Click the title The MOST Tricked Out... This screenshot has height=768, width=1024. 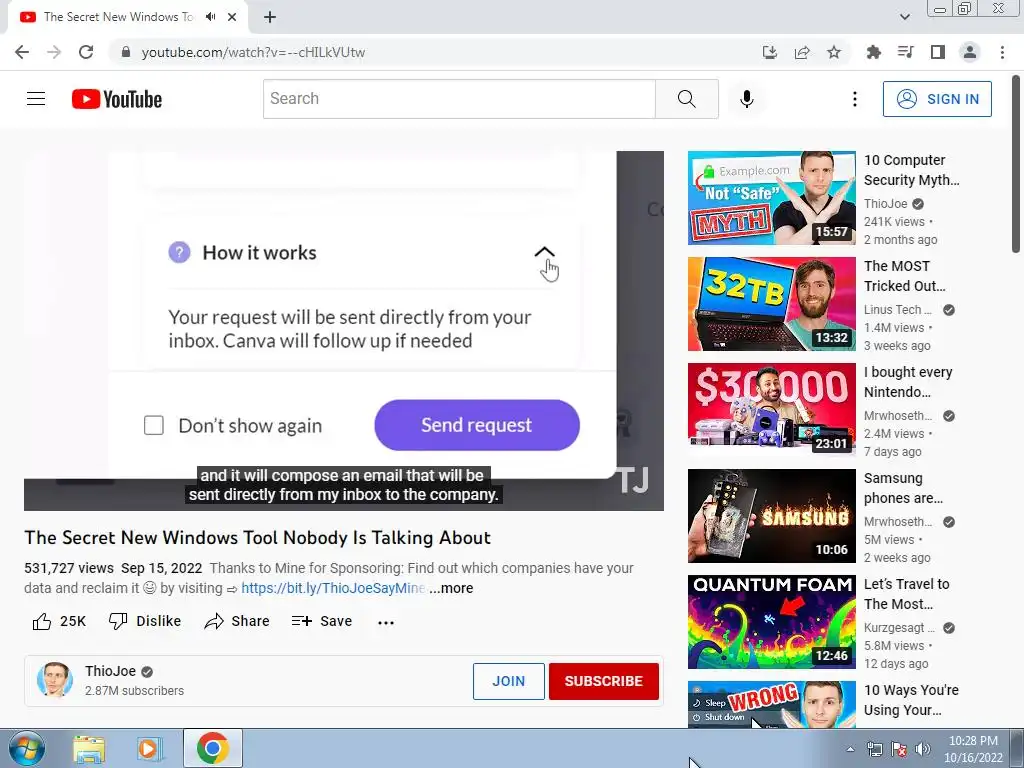[x=904, y=276]
